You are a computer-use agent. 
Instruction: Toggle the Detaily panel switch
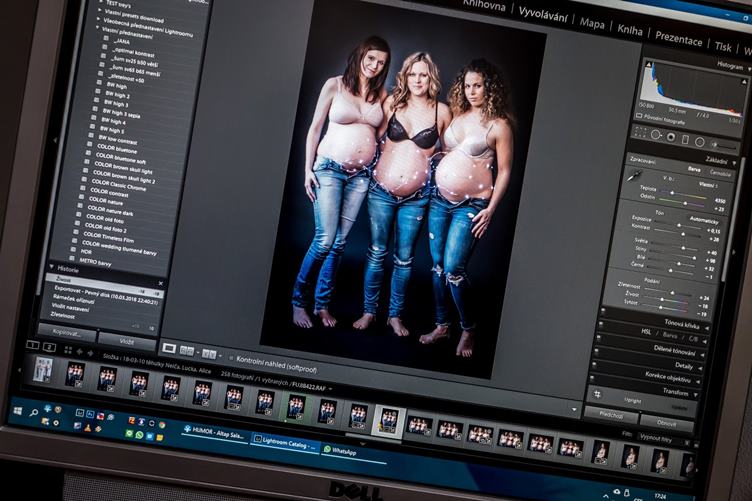[x=596, y=351]
